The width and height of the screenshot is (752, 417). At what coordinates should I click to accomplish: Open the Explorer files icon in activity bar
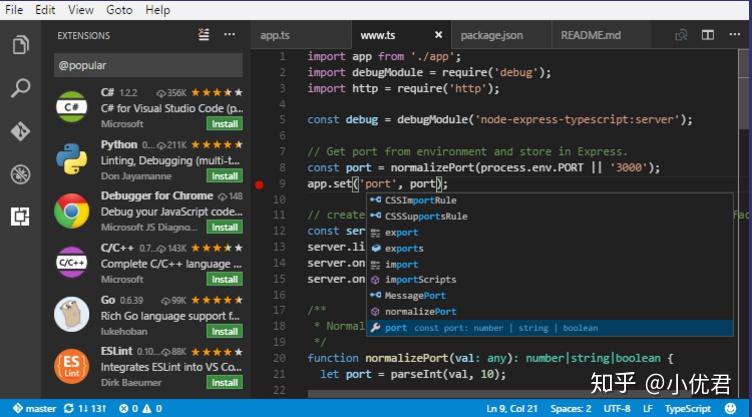click(20, 45)
